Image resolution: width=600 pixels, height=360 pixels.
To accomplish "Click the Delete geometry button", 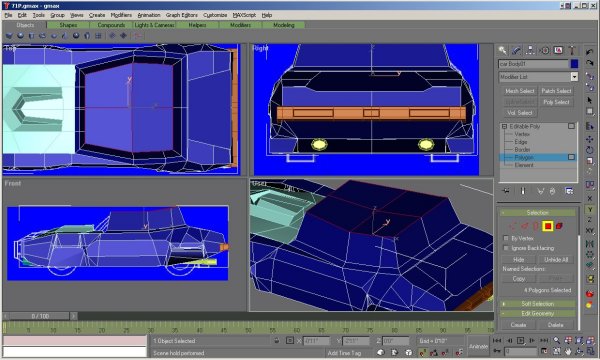I will (555, 325).
